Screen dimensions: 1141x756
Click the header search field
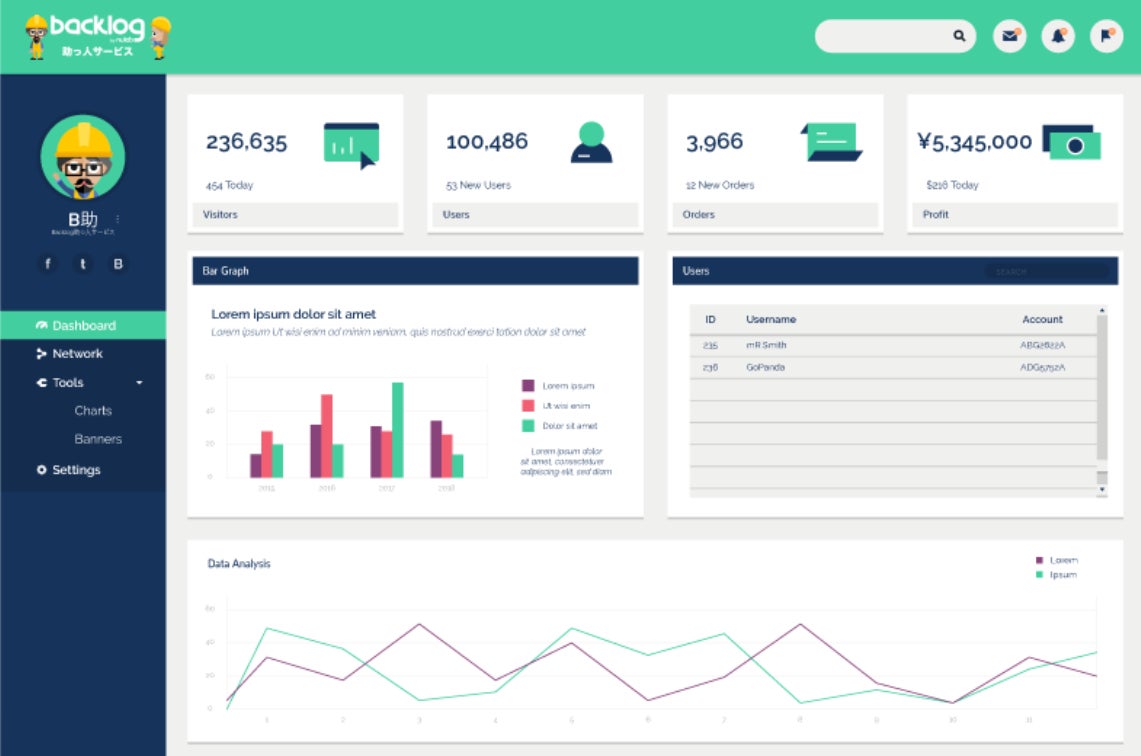[895, 36]
